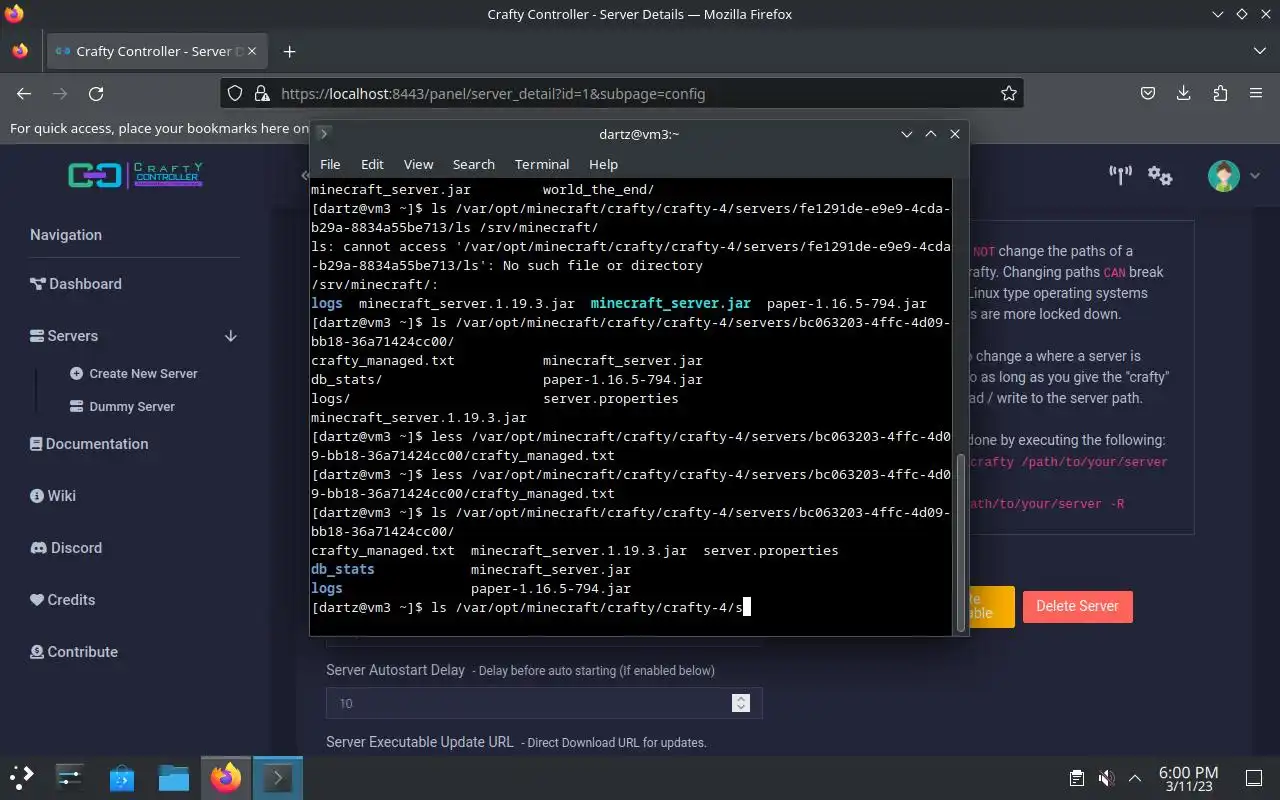1280x800 pixels.
Task: Open terminal View menu
Action: [418, 164]
